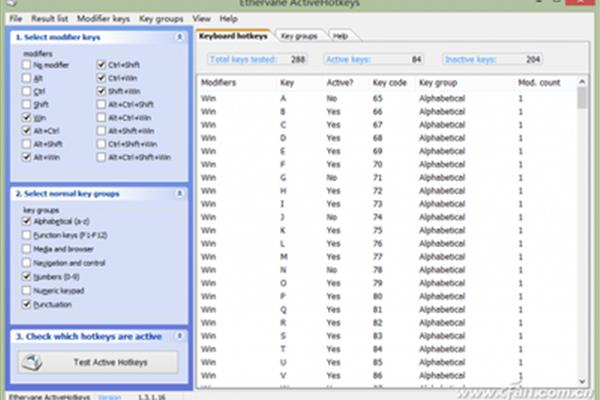Screen dimensions: 600x400
Task: Sort results by Key group column header
Action: (x=438, y=82)
